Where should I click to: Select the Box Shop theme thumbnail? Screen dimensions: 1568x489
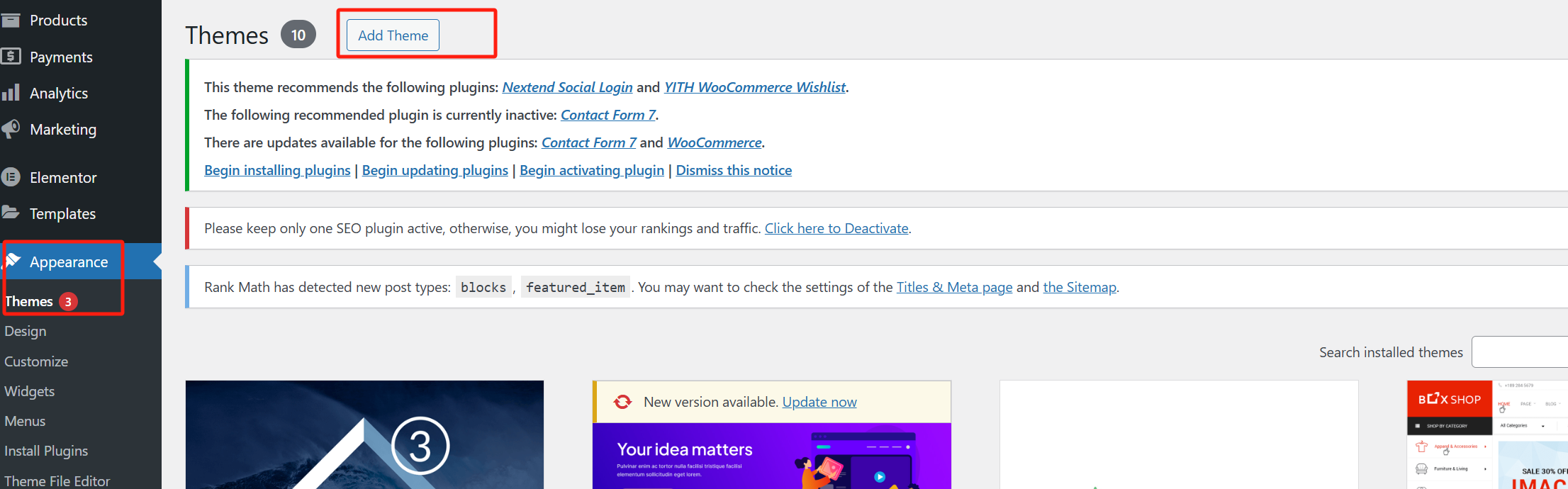point(1487,434)
